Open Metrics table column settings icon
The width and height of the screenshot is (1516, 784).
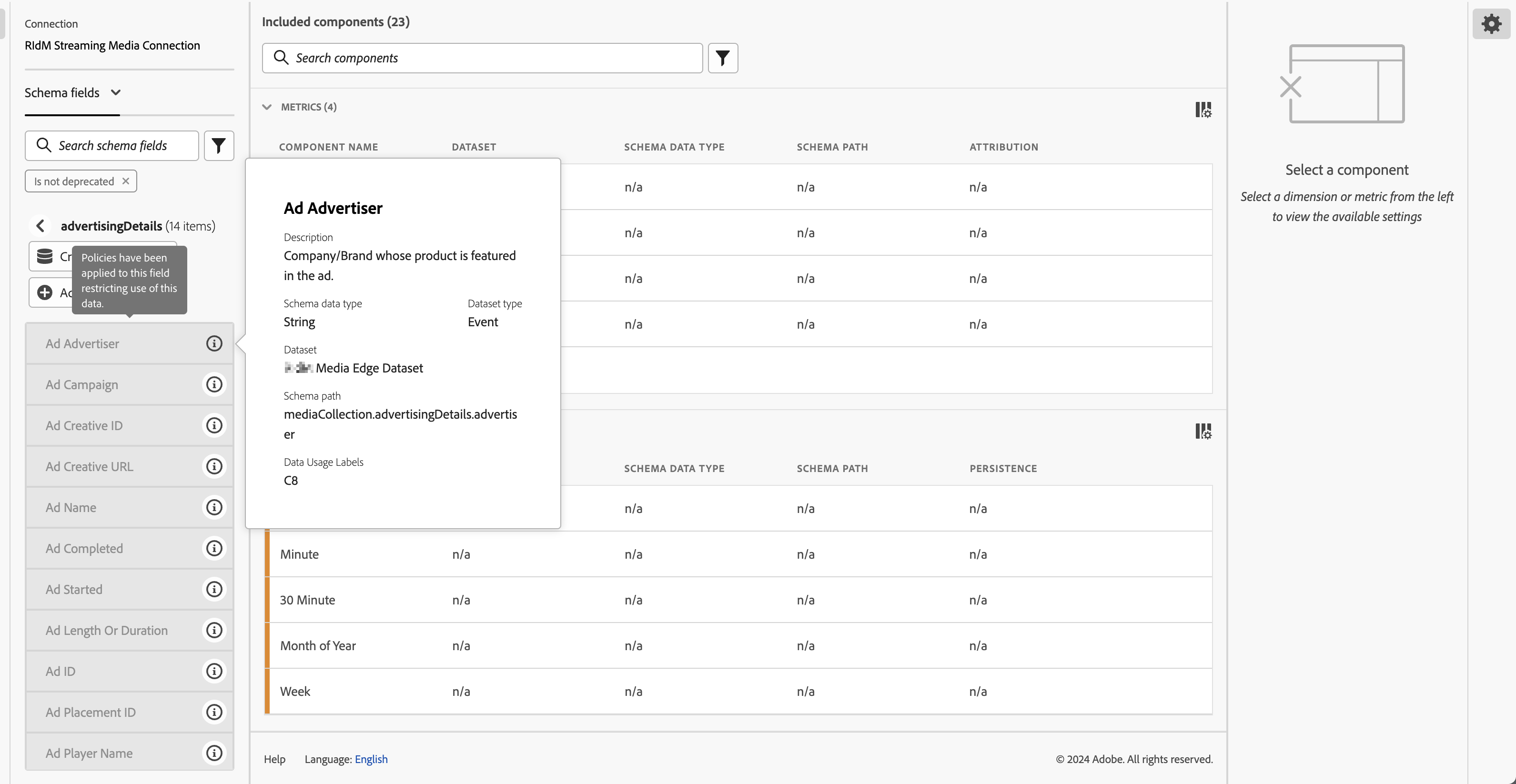coord(1203,110)
